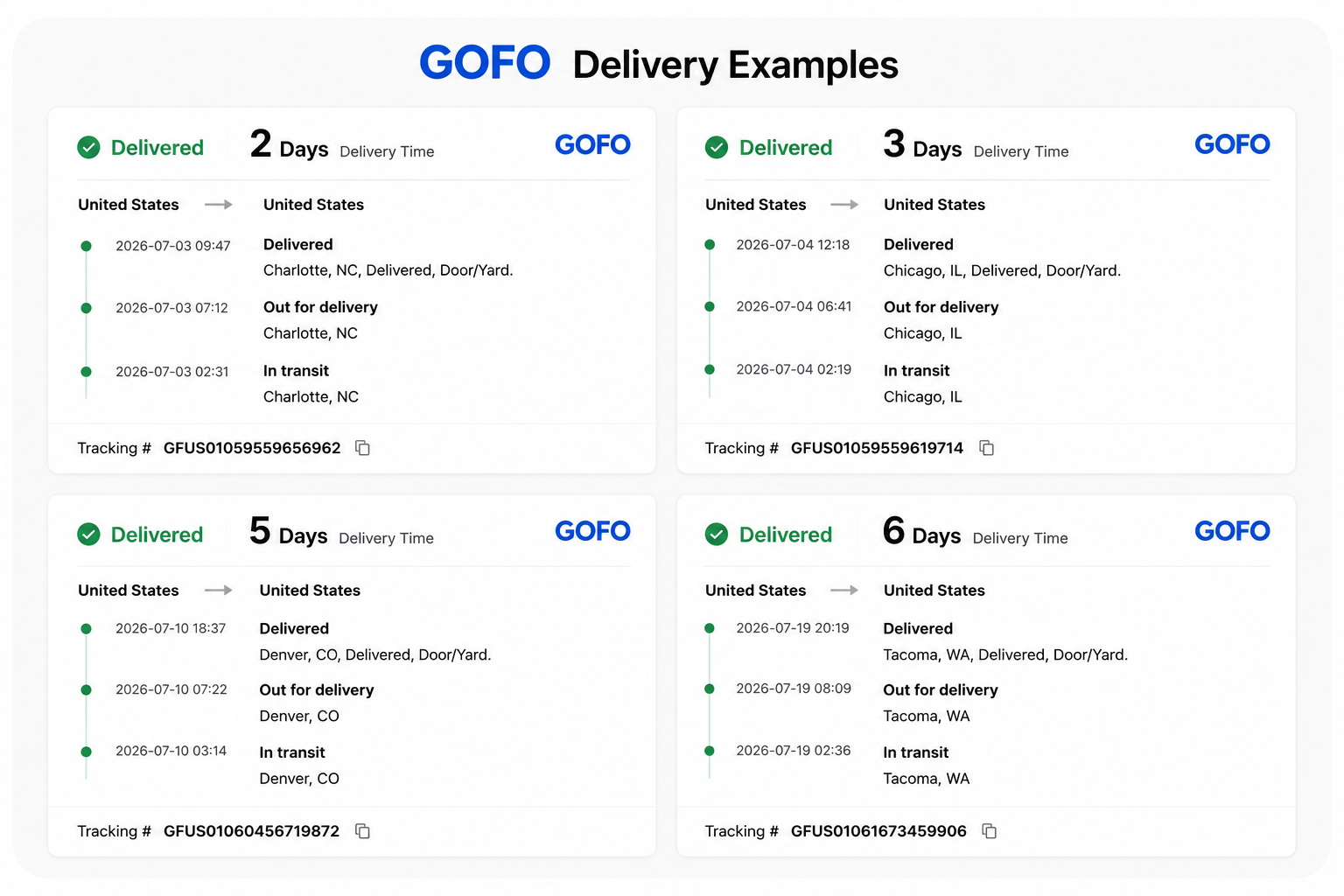This screenshot has width=1344, height=896.
Task: Select the timeline dot beside 2026-07-03 07:12
Action: tap(86, 308)
